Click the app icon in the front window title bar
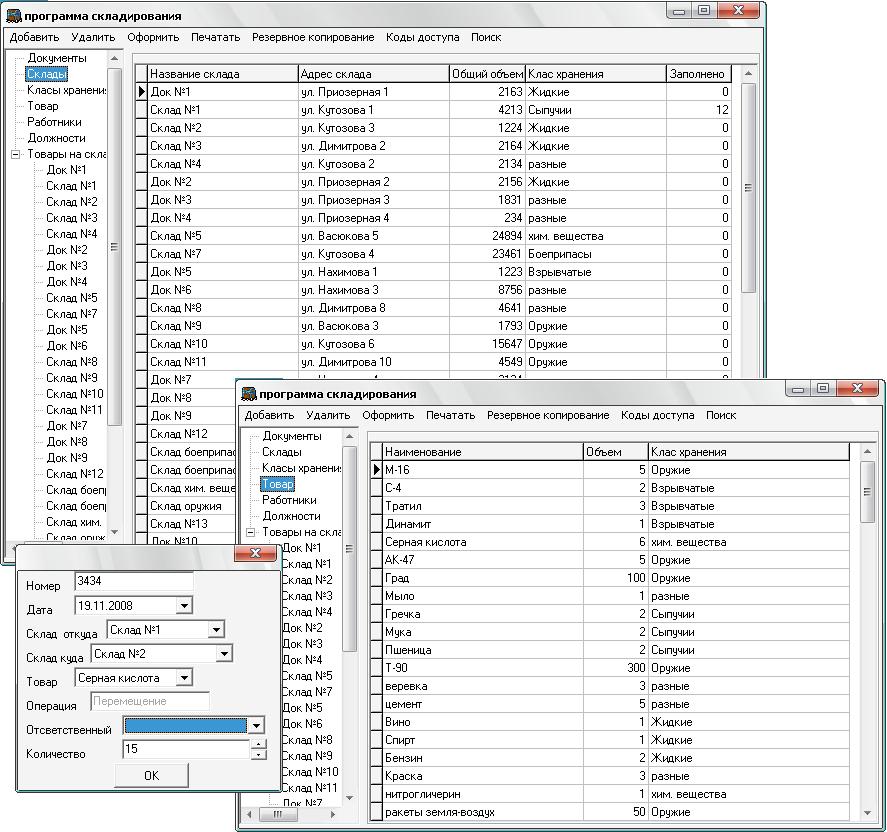 click(248, 394)
